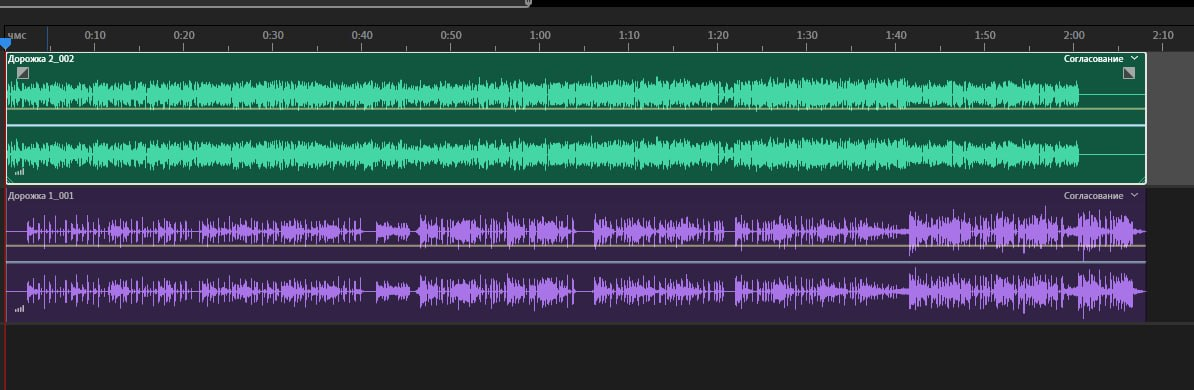Click the gain bars icon on Дорожка 2_002
1194x390 pixels.
pyautogui.click(x=19, y=172)
